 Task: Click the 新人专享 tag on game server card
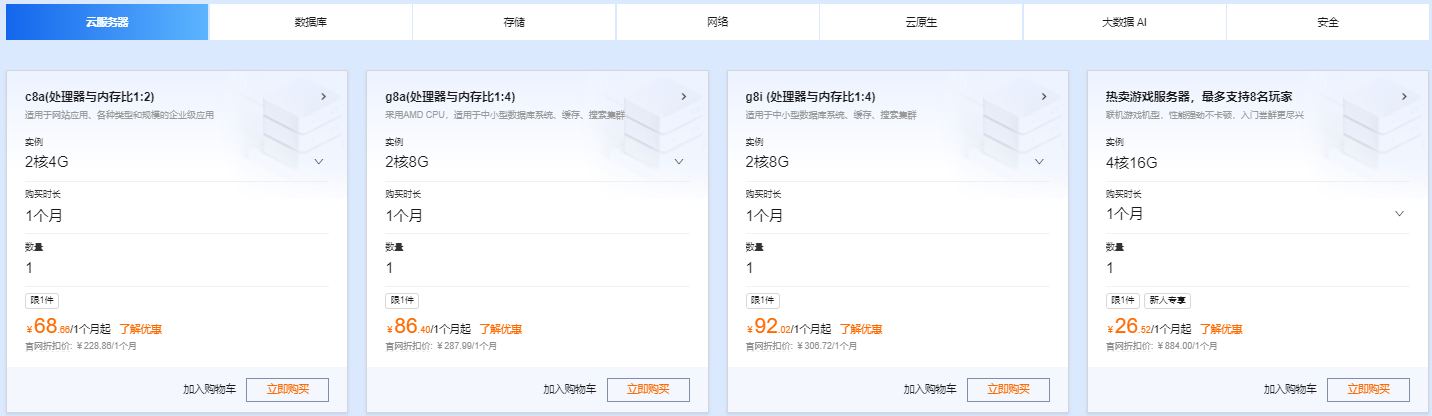tap(1167, 300)
